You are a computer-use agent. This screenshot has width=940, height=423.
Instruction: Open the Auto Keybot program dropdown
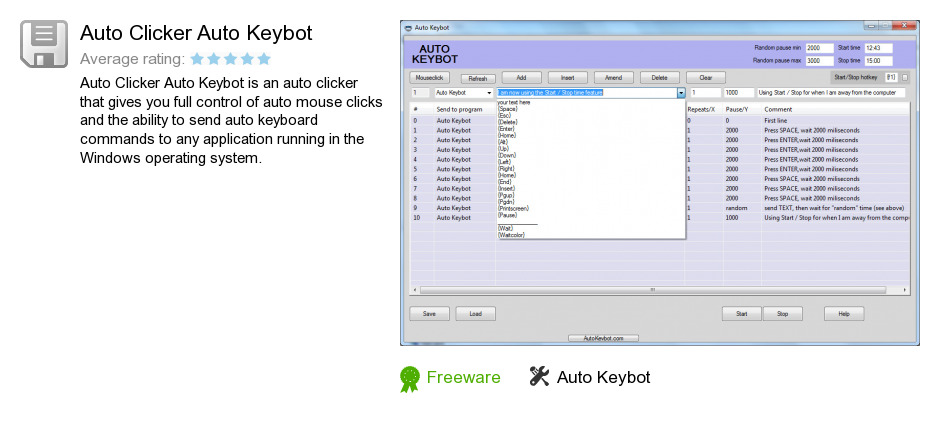click(490, 93)
